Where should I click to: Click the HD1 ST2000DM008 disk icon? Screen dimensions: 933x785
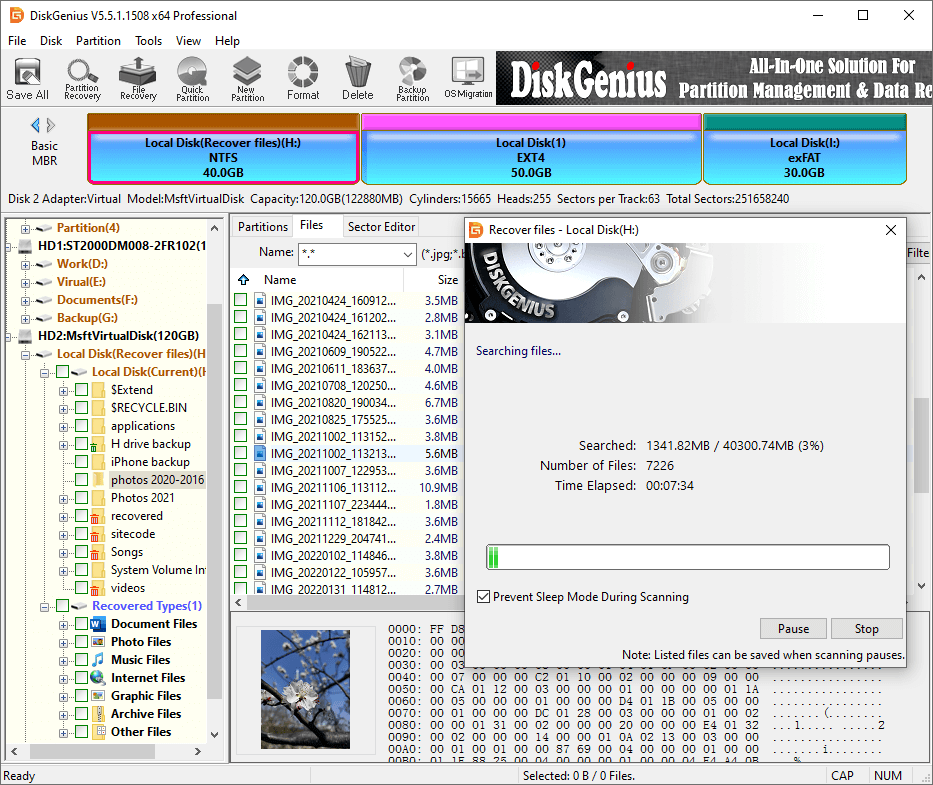[25, 246]
